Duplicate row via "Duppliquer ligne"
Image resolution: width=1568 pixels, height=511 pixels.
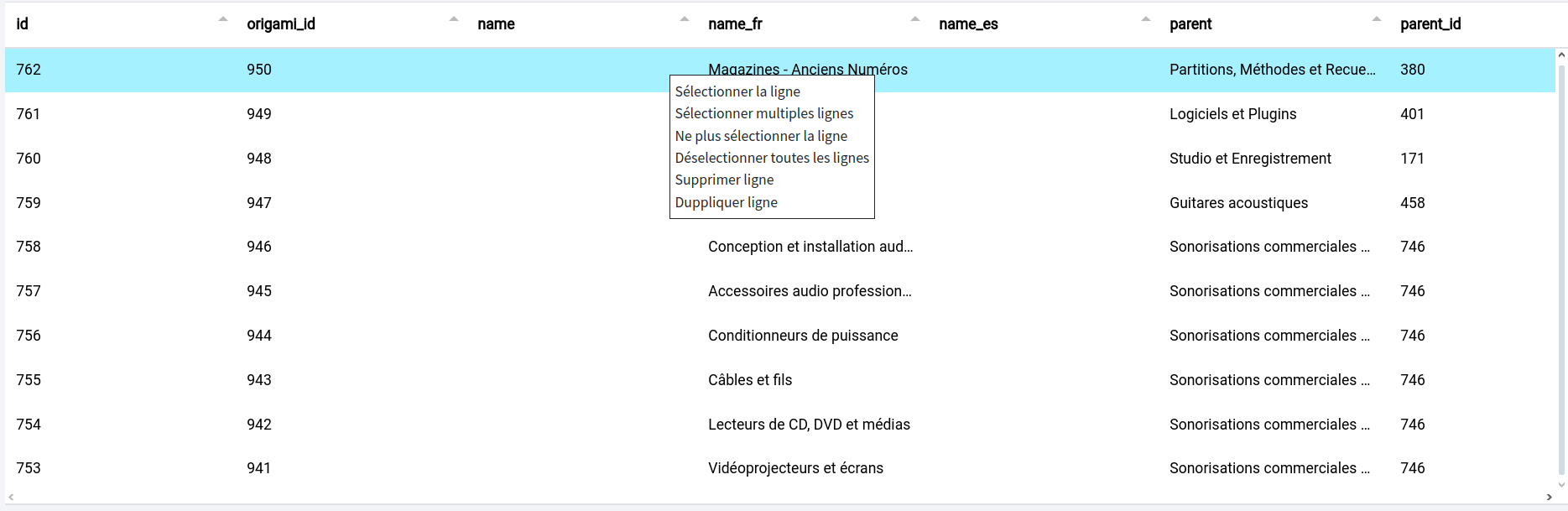pyautogui.click(x=726, y=202)
